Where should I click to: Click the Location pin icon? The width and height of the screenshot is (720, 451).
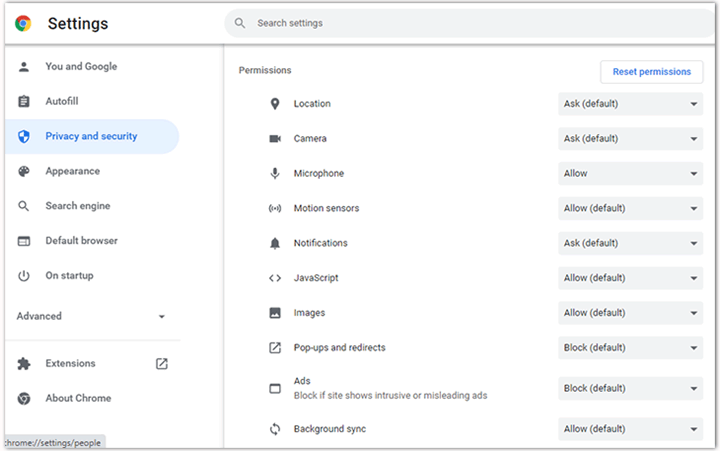tap(275, 104)
